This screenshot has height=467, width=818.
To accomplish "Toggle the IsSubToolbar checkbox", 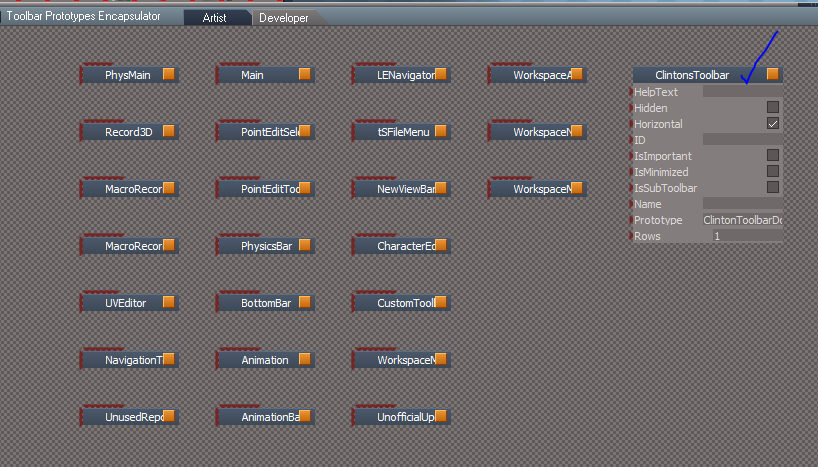I will coord(773,187).
